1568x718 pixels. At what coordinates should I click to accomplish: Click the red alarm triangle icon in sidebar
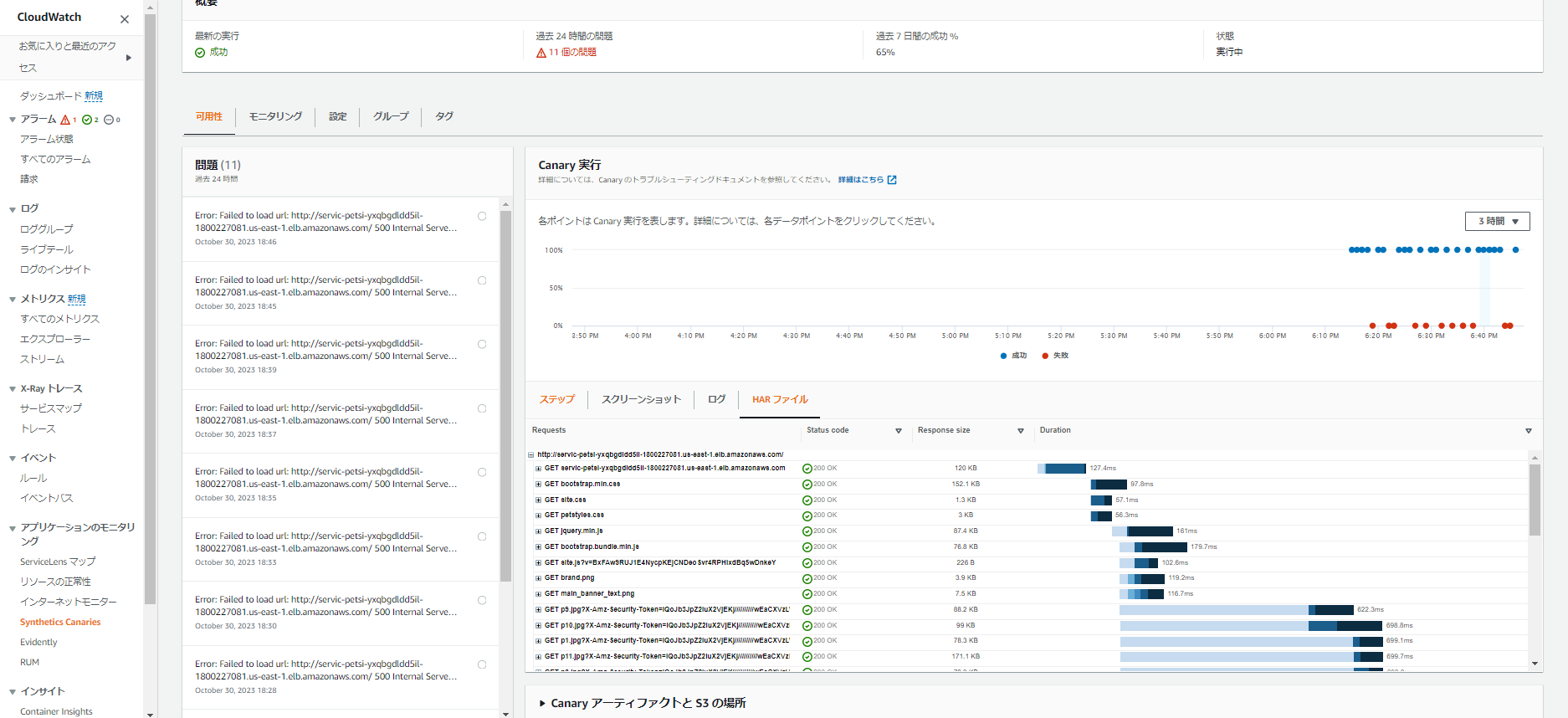(x=65, y=120)
